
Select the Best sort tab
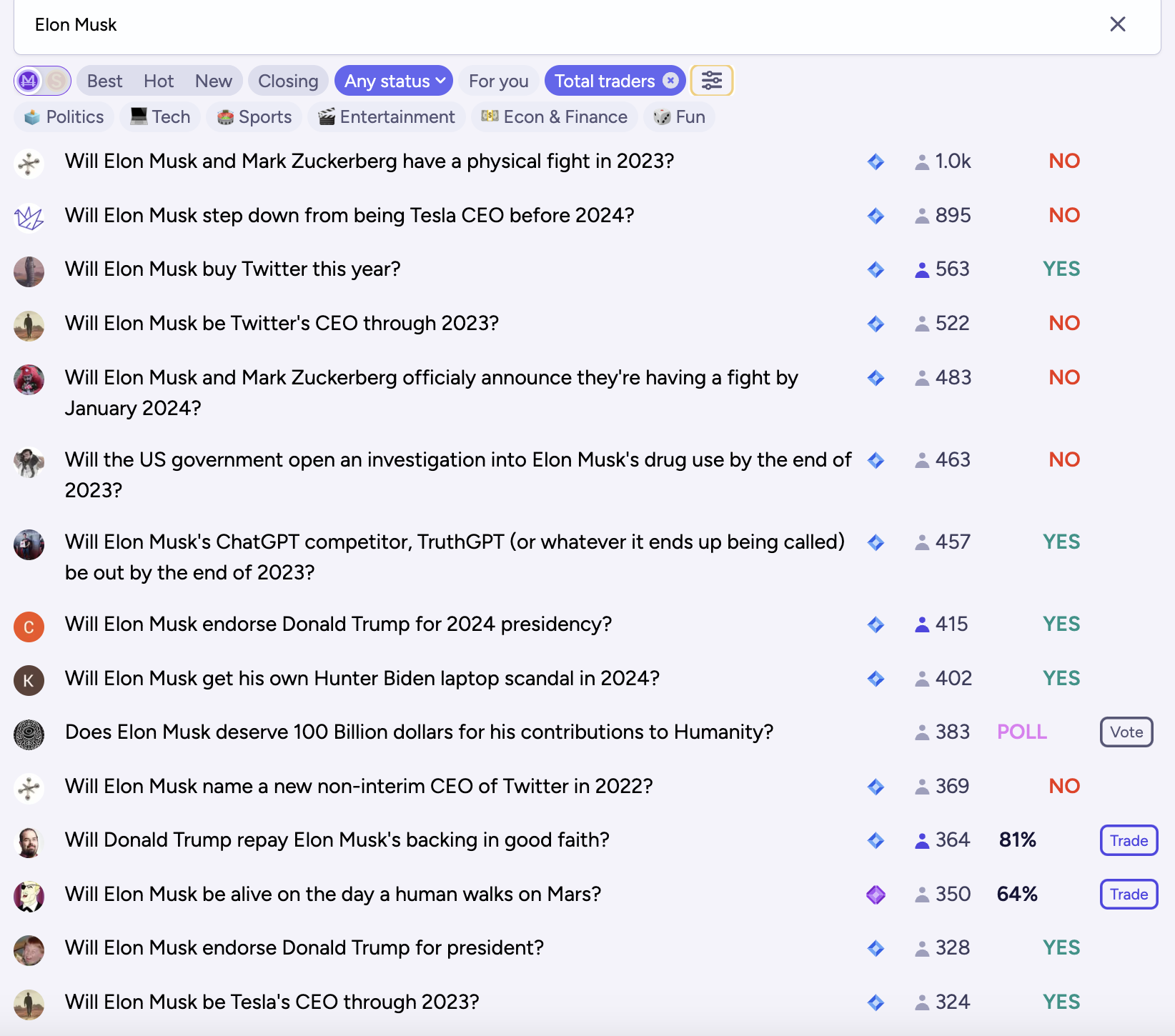click(104, 81)
